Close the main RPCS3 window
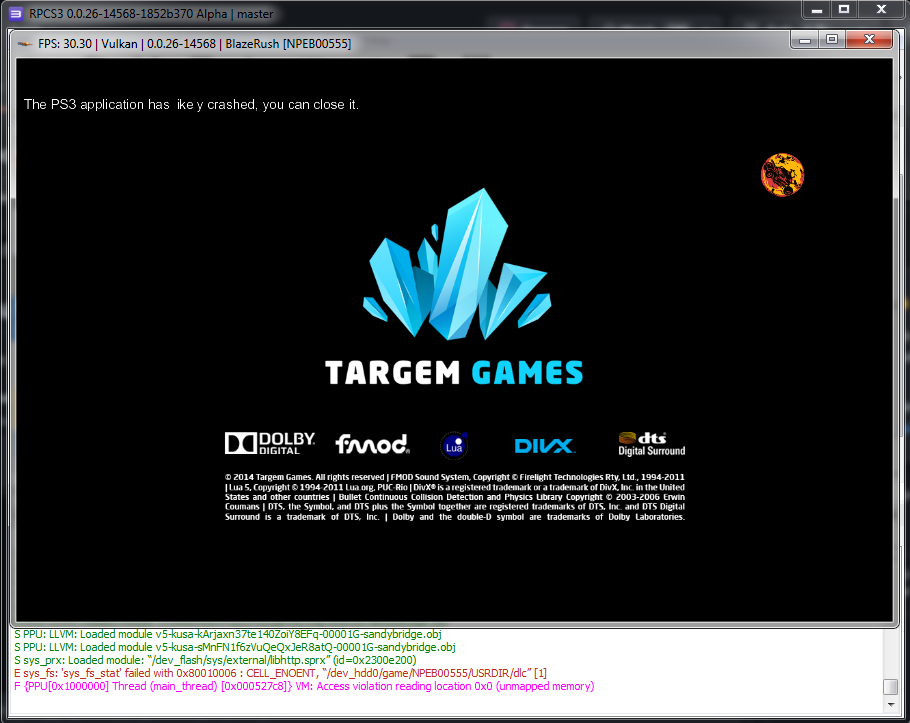Viewport: 910px width, 723px height. [x=881, y=10]
